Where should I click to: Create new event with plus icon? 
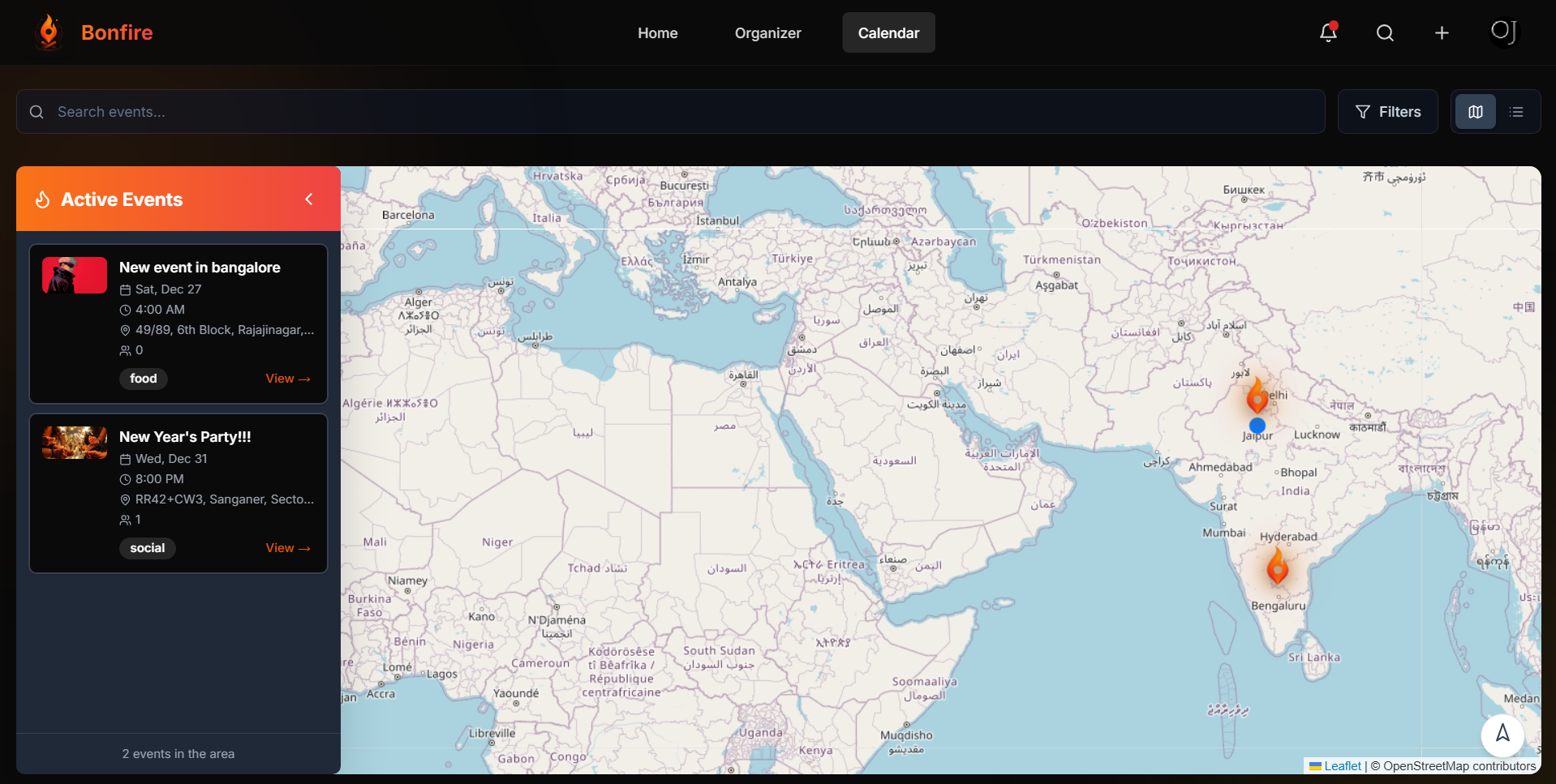click(1442, 32)
